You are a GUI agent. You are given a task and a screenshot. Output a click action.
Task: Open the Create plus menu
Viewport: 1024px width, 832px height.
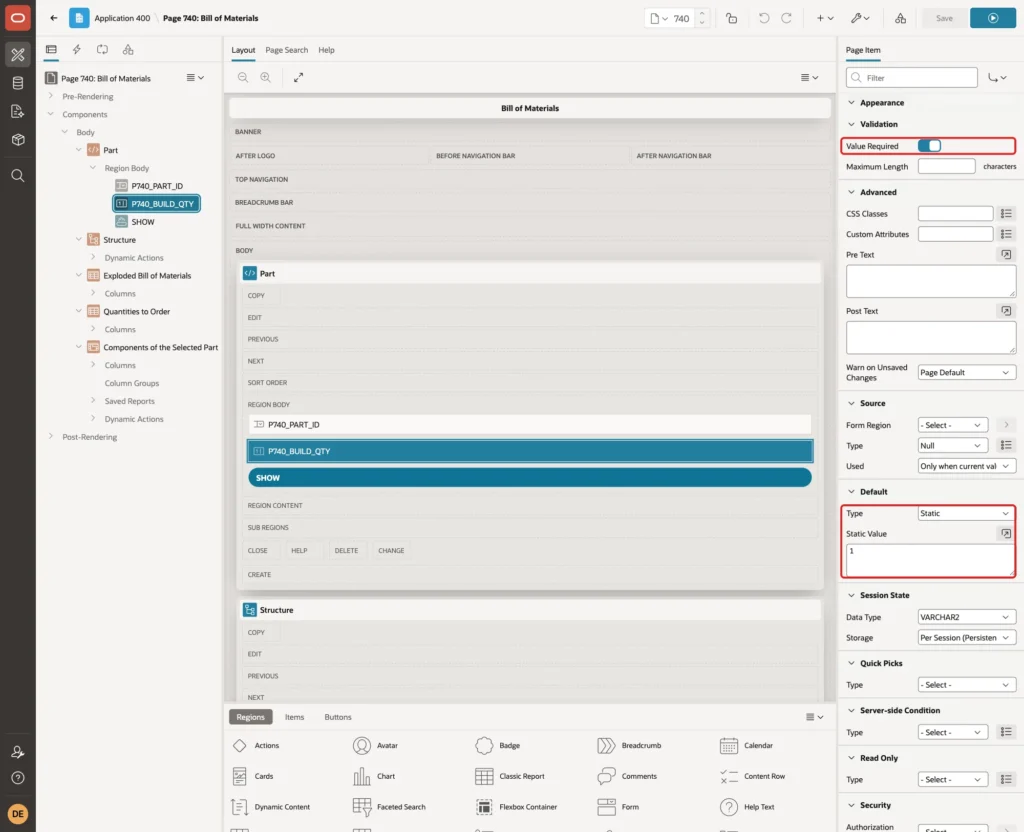825,18
